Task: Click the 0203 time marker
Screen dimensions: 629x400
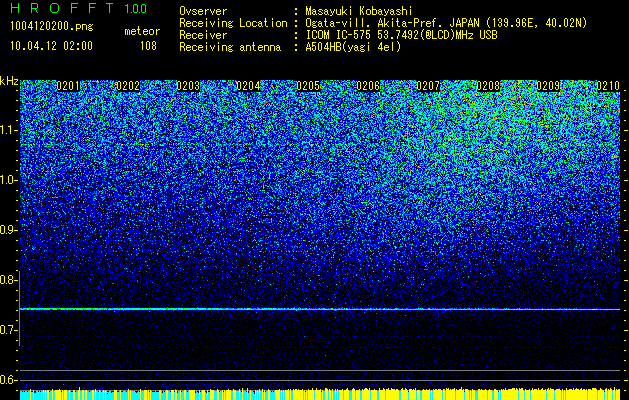Action: (188, 86)
